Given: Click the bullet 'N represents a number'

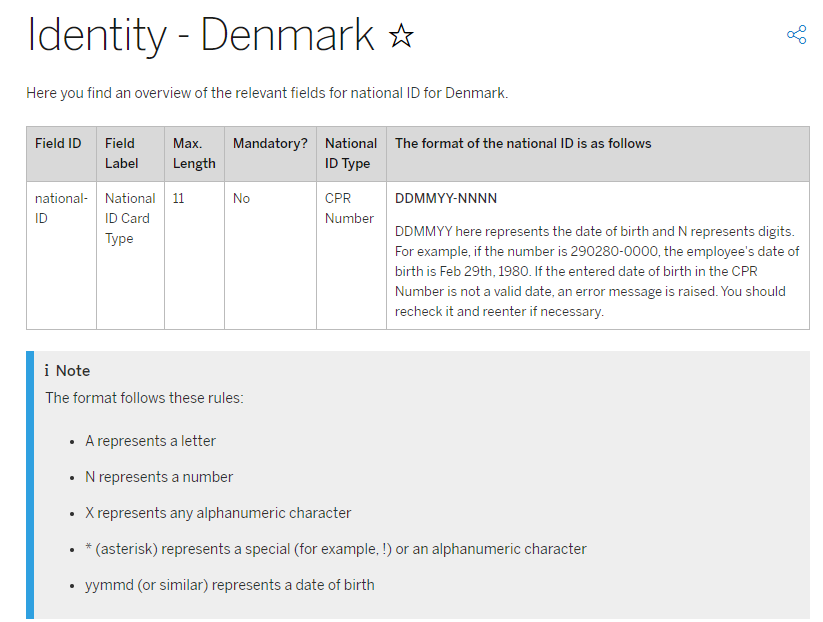Looking at the screenshot, I should tap(159, 477).
